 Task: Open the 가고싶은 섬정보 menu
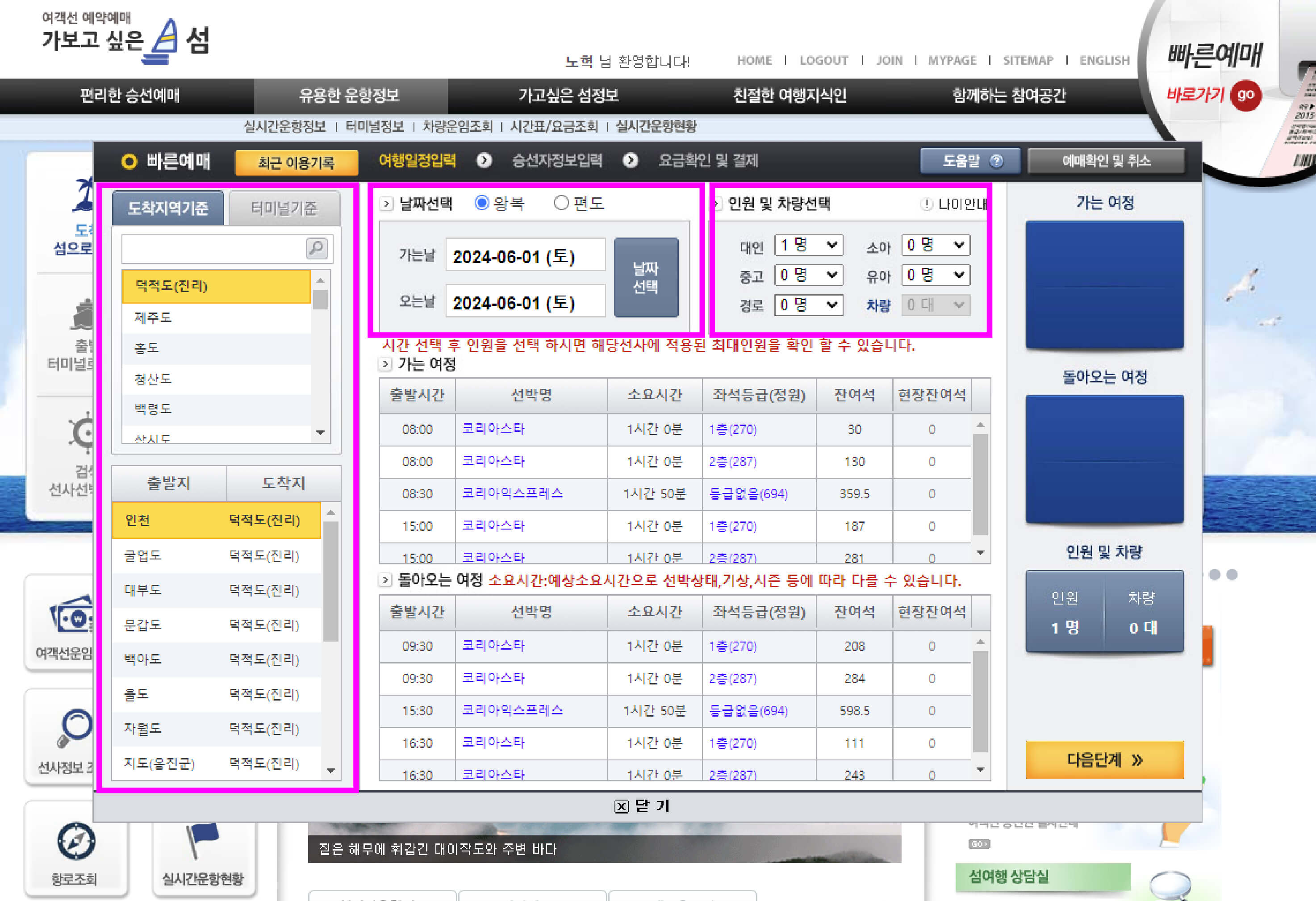click(x=568, y=96)
